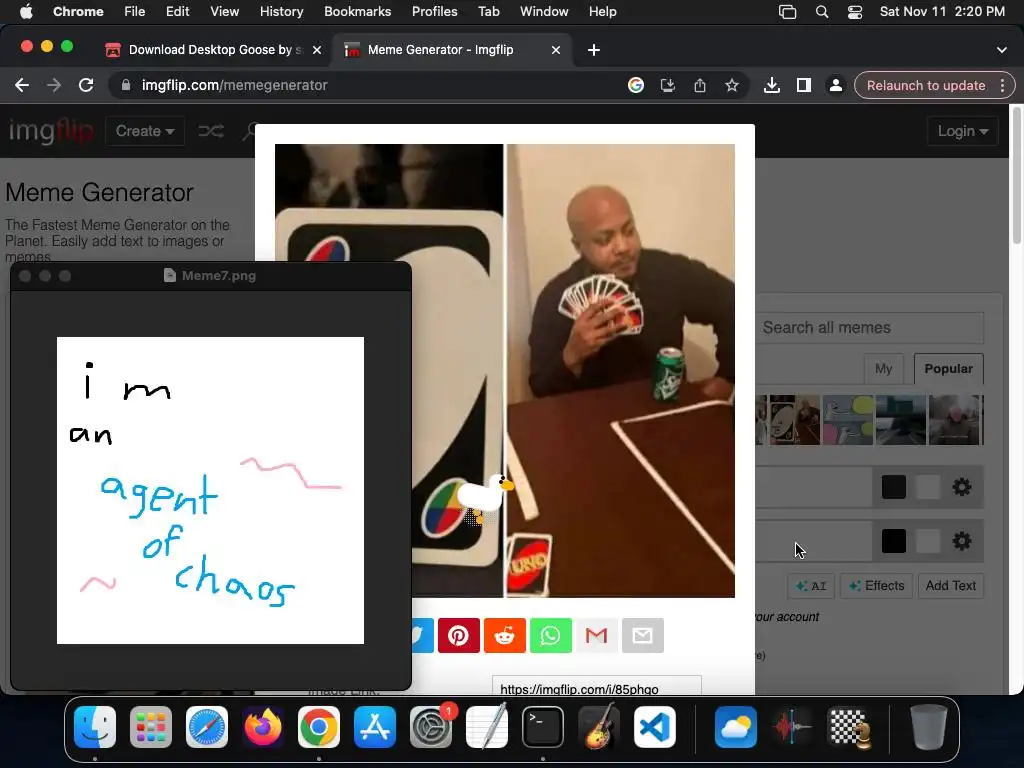This screenshot has height=768, width=1024.
Task: Open Chrome side panel icon
Action: tap(803, 85)
